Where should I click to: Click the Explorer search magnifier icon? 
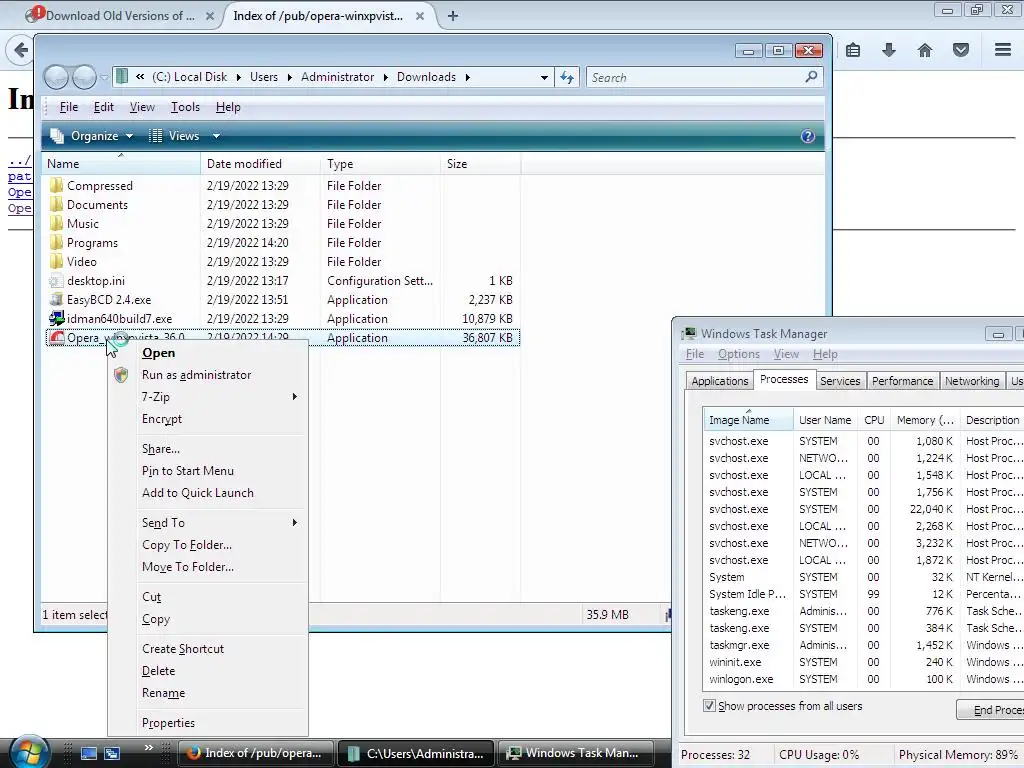click(x=811, y=77)
